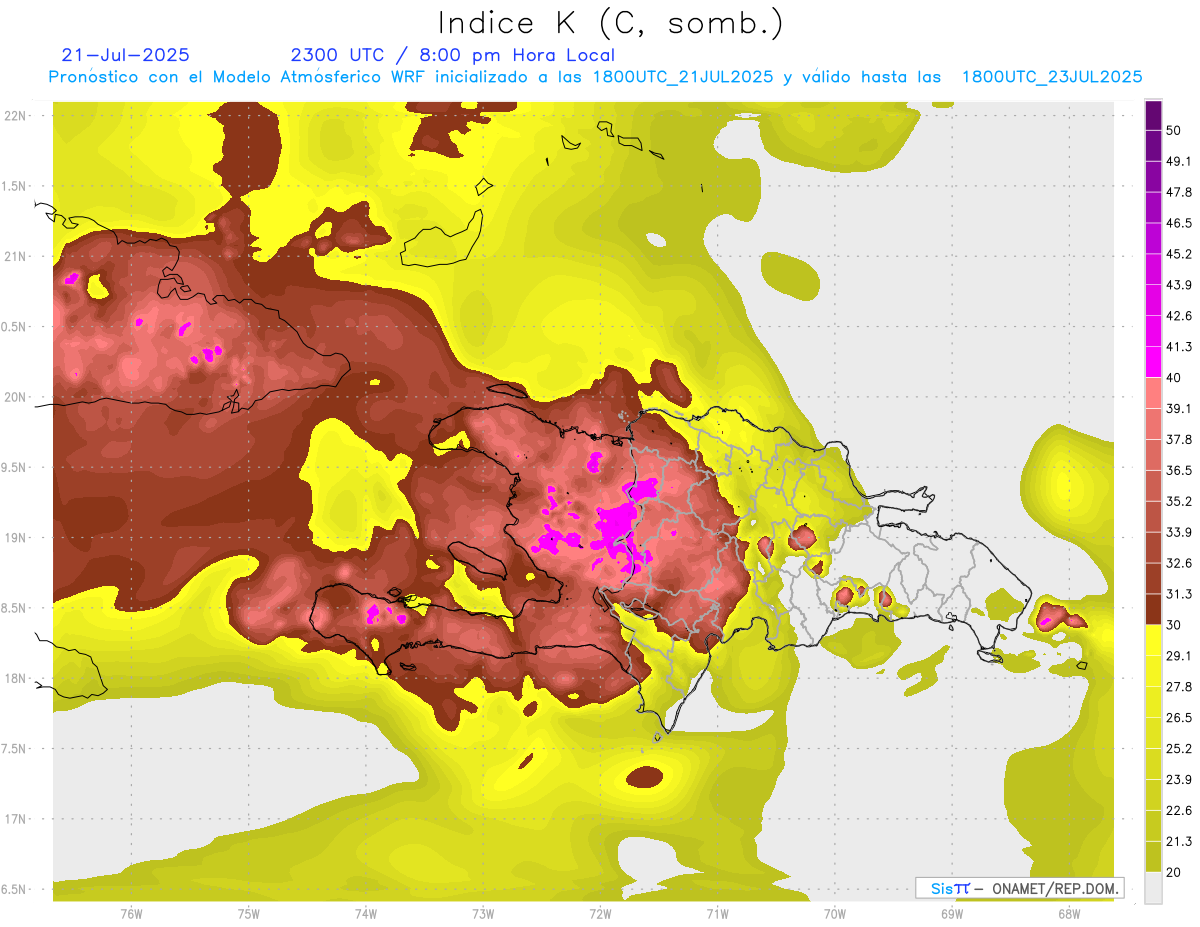Click the "36.5" color scale value
Viewport: 1200px width, 927px height.
[1179, 470]
